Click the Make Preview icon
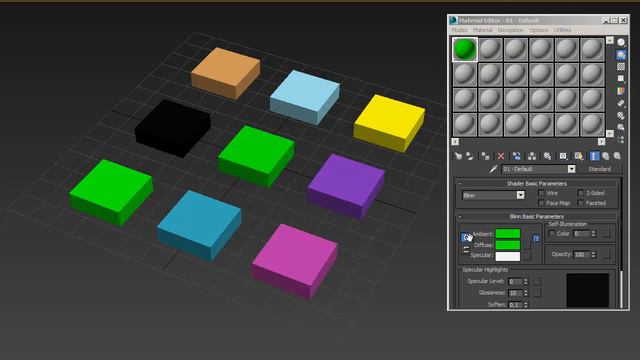Screen dimensions: 640x360 click(621, 103)
